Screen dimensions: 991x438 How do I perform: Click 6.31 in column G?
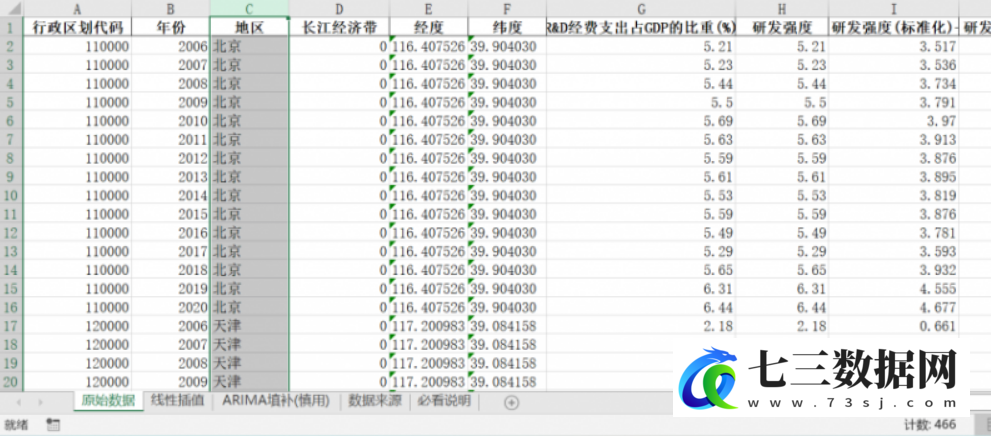[641, 289]
